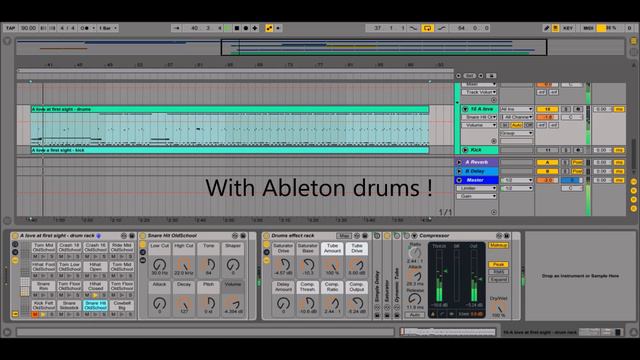Viewport: 640px width, 360px height.
Task: Save the Compressor preset disk icon
Action: [x=507, y=236]
